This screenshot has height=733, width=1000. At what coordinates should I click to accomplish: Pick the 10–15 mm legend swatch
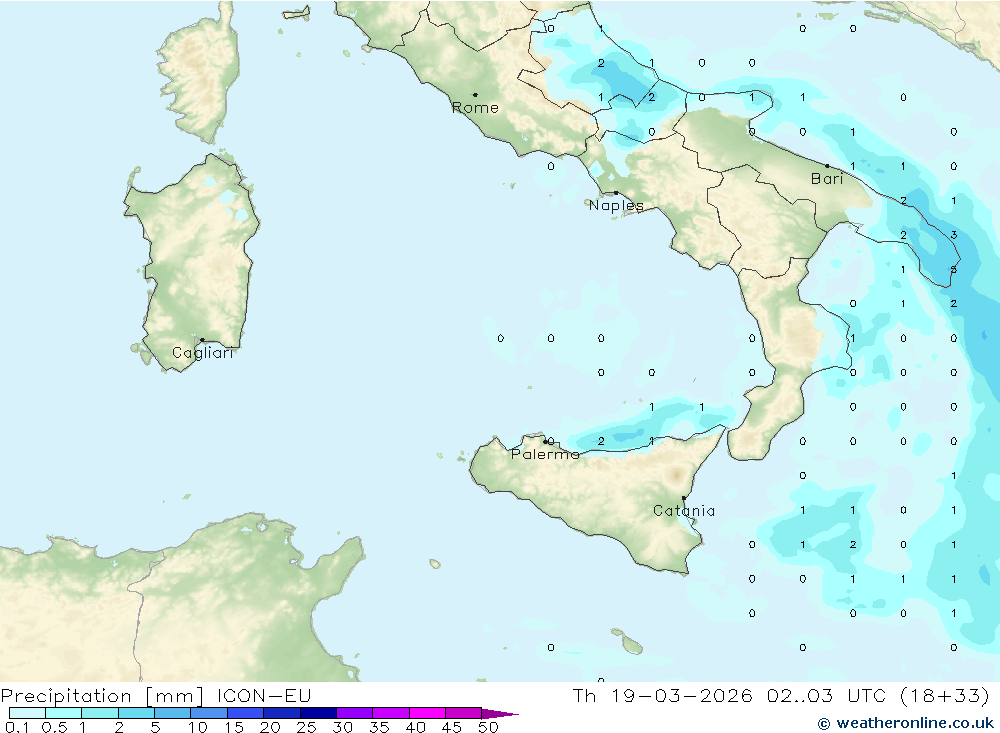coord(209,713)
